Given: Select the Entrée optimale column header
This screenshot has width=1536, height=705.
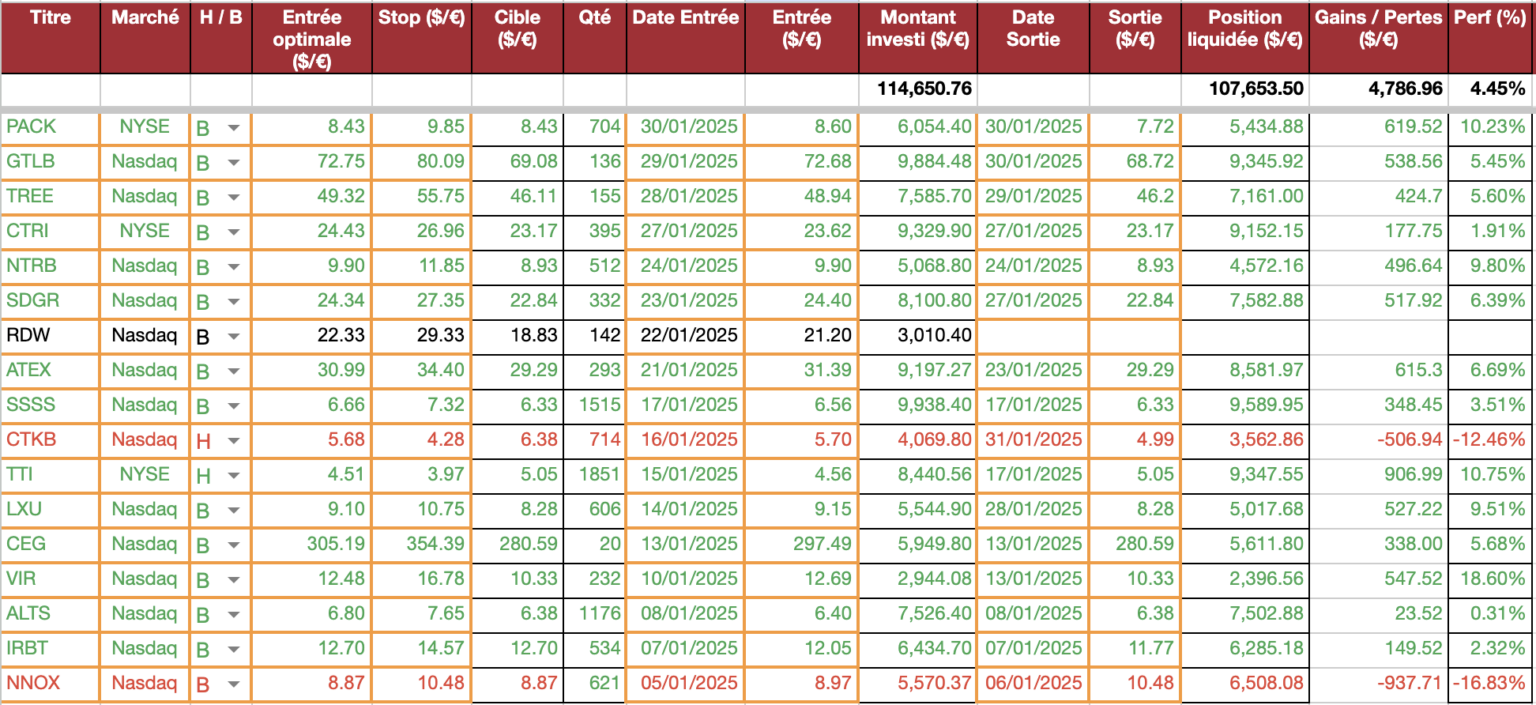Looking at the screenshot, I should (311, 37).
